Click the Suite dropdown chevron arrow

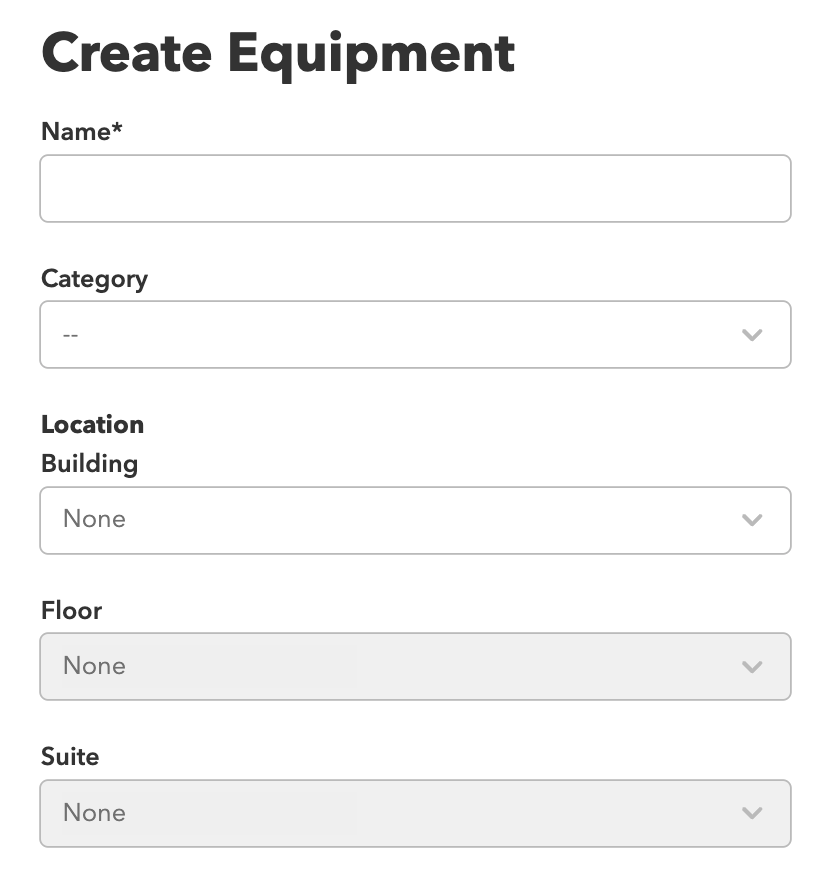(752, 813)
